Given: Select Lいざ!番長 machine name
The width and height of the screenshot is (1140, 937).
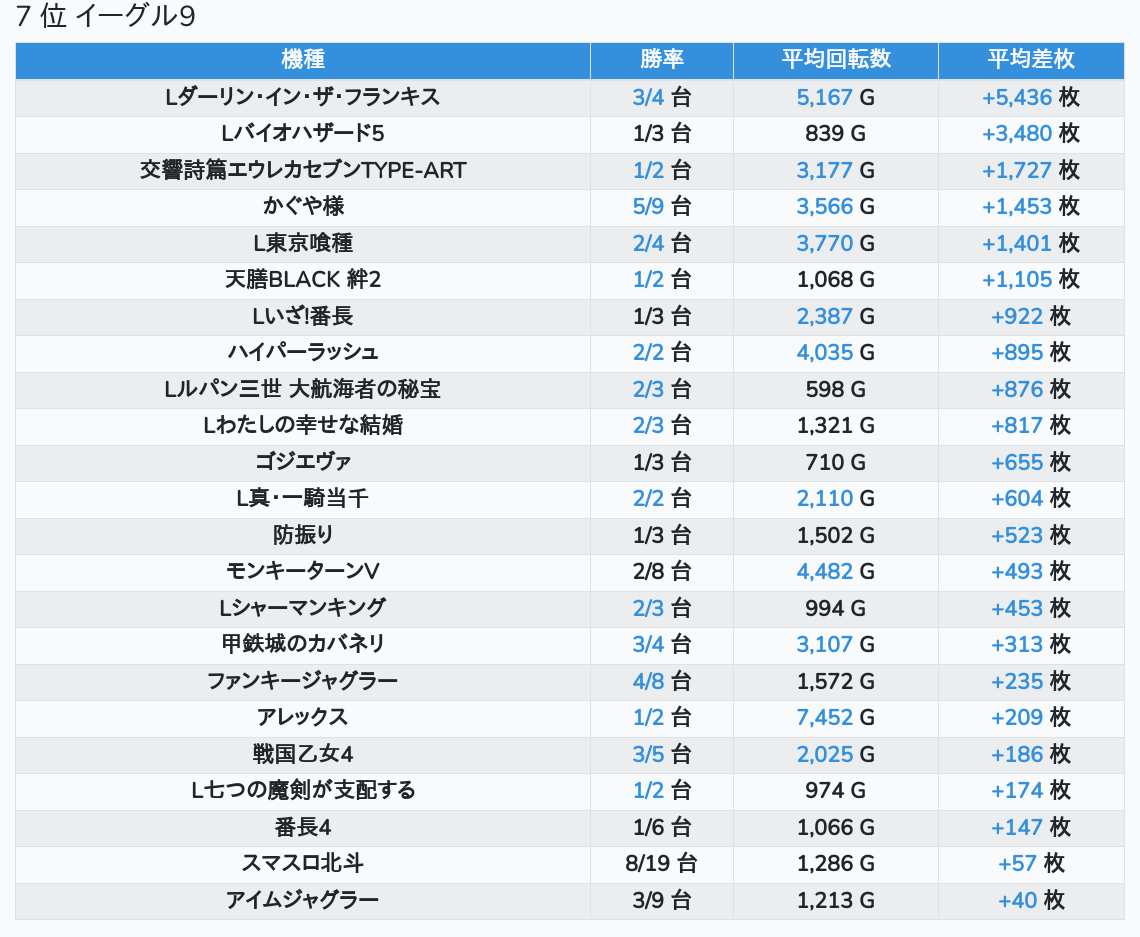Looking at the screenshot, I should (x=302, y=316).
